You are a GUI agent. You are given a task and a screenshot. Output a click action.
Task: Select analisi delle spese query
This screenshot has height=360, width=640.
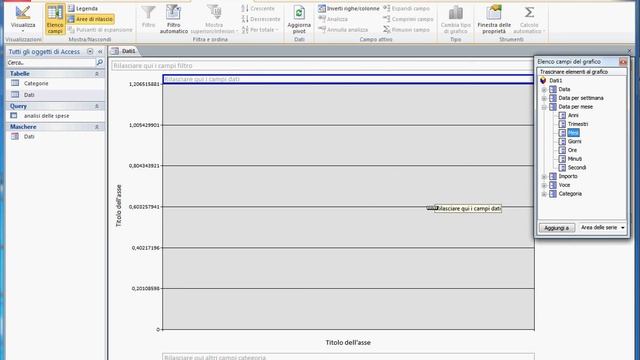click(46, 116)
